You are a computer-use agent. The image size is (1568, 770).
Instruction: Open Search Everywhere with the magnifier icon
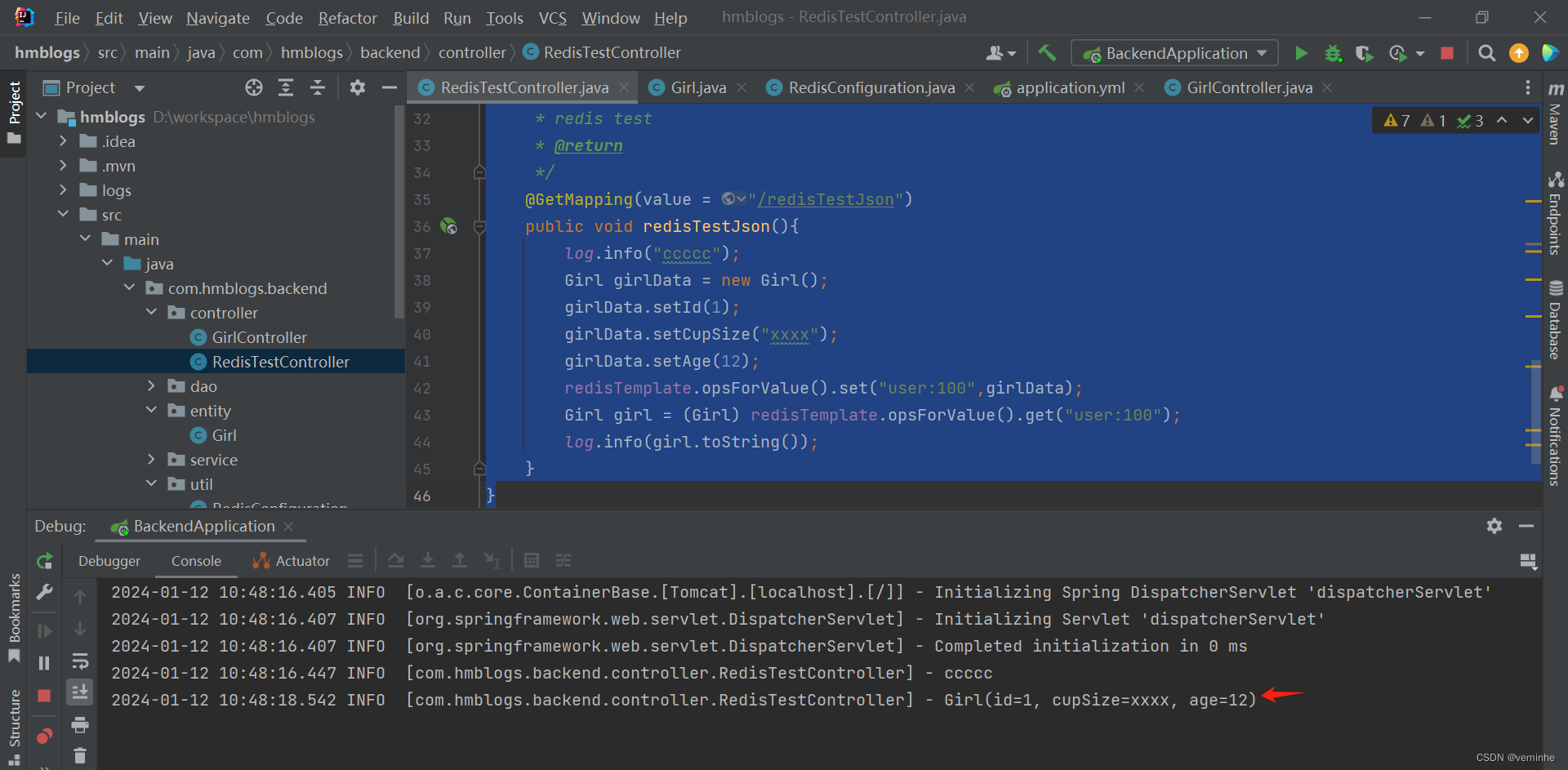(x=1486, y=53)
